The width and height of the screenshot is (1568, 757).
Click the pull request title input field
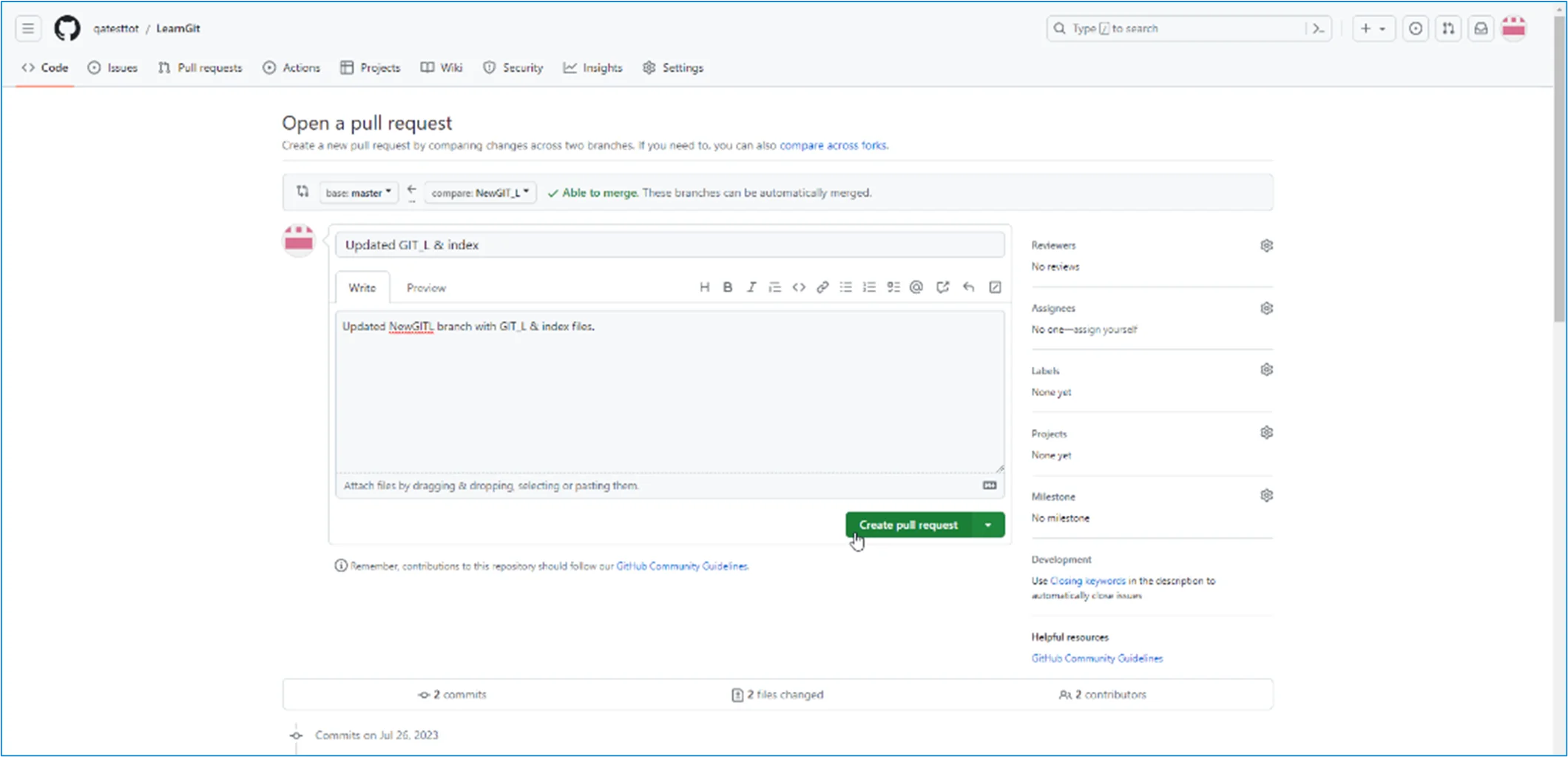[x=669, y=244]
